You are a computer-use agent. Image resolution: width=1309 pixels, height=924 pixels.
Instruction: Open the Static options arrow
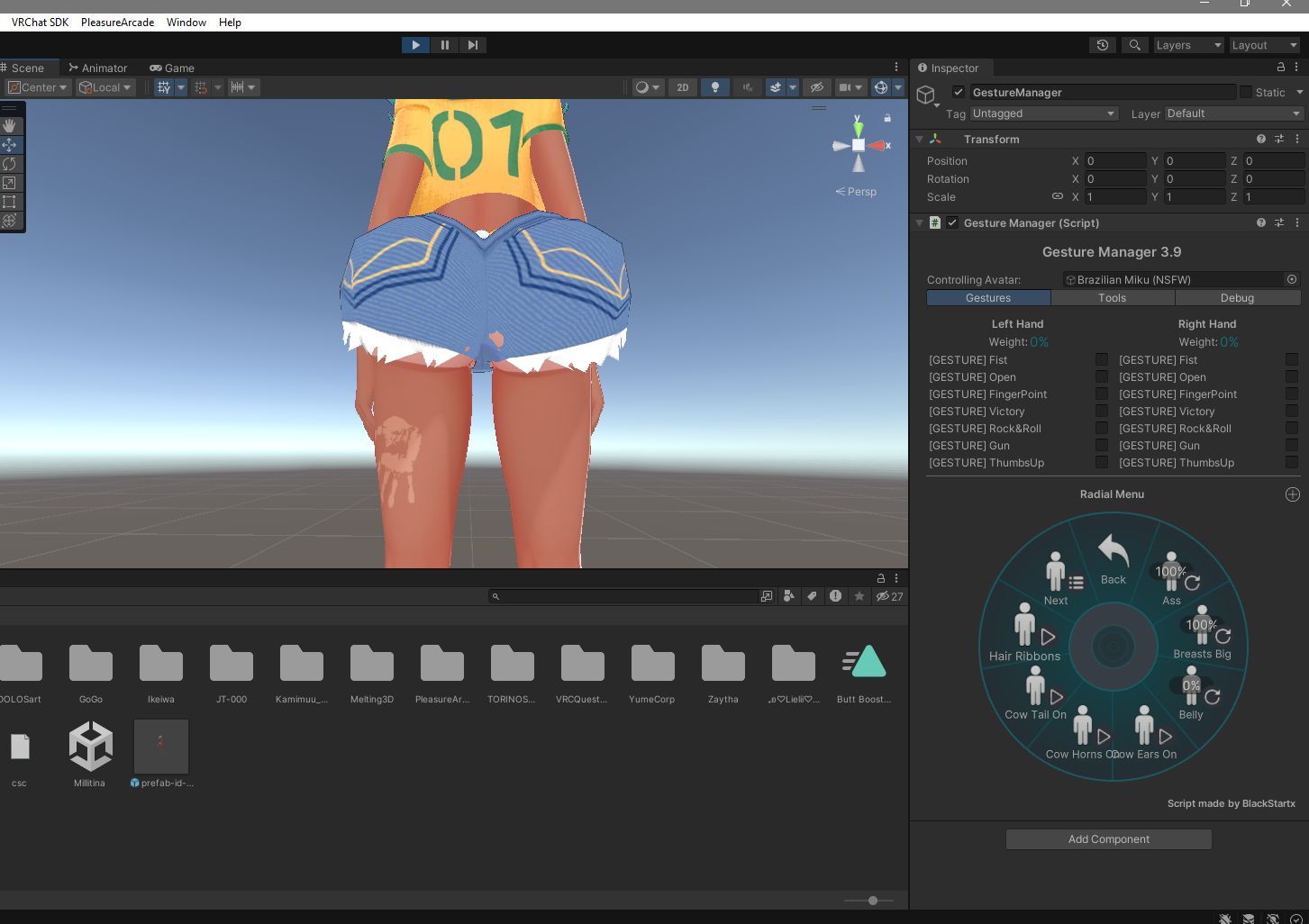coord(1299,92)
